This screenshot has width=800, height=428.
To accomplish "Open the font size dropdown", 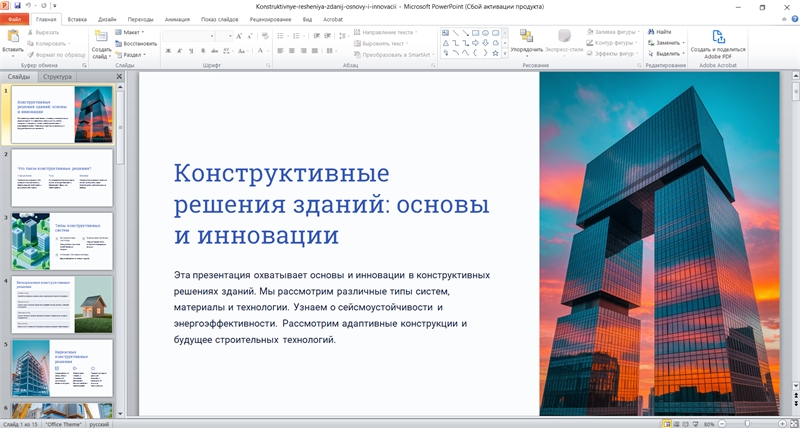I will point(230,36).
